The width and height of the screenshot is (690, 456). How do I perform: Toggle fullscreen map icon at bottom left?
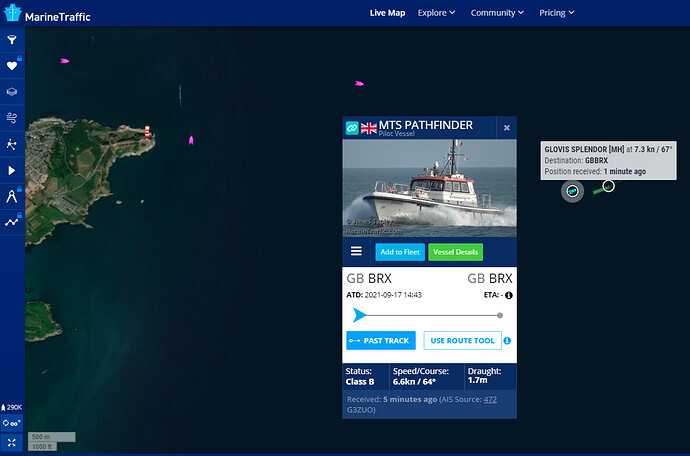[12, 443]
